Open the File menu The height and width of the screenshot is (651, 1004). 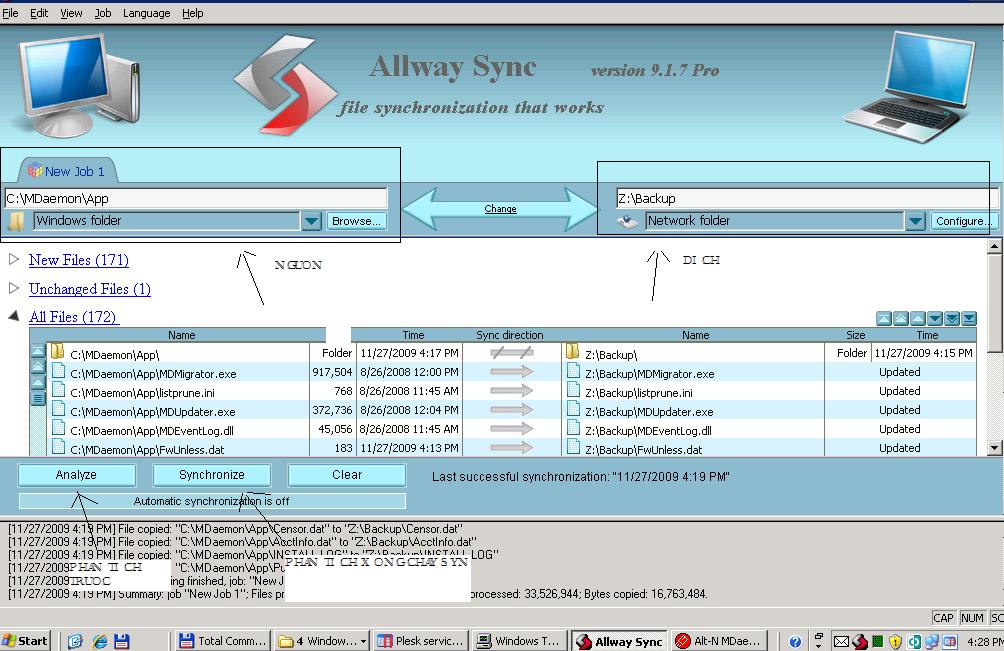tap(10, 13)
